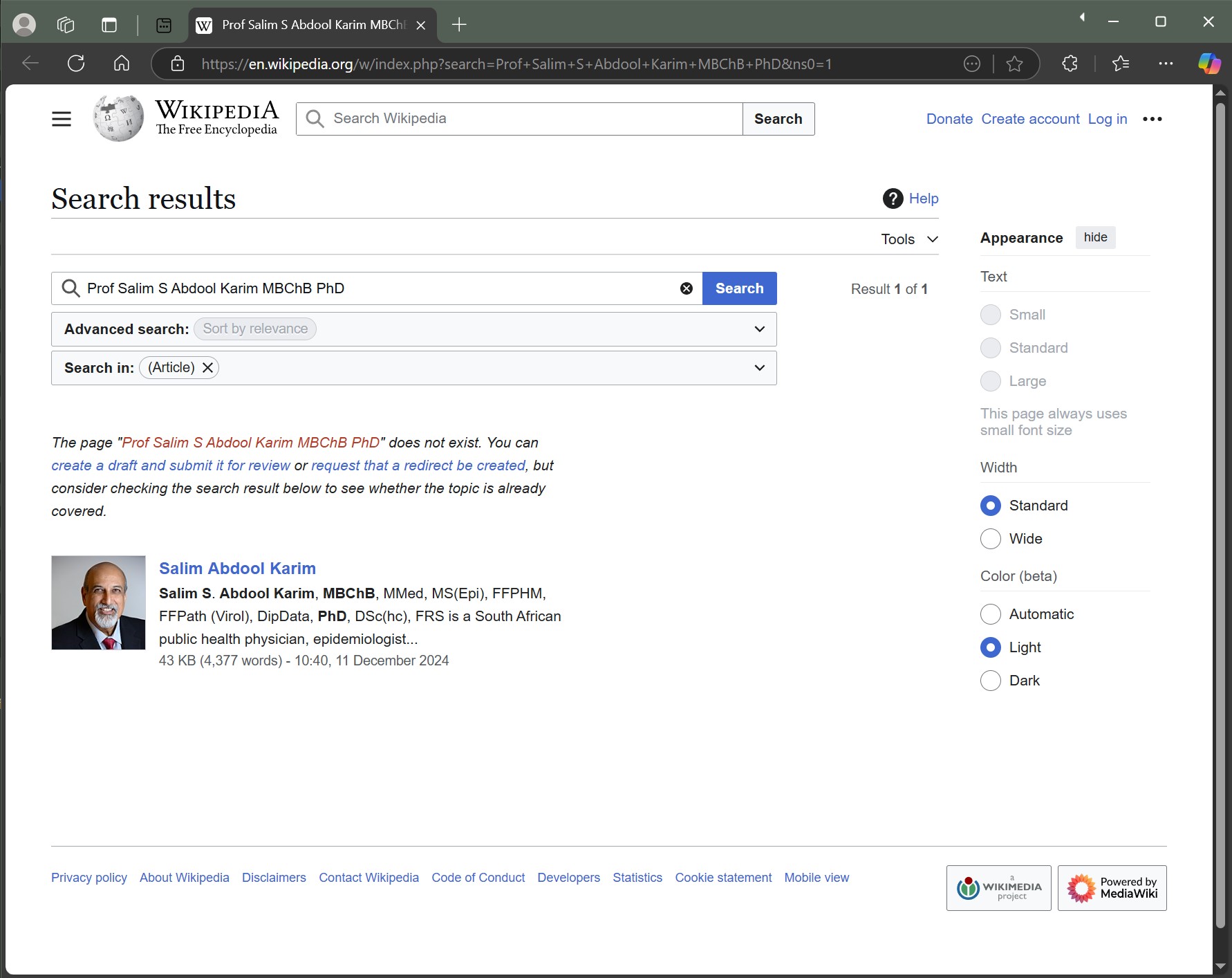Open the Code of Conduct footer link

[x=478, y=878]
